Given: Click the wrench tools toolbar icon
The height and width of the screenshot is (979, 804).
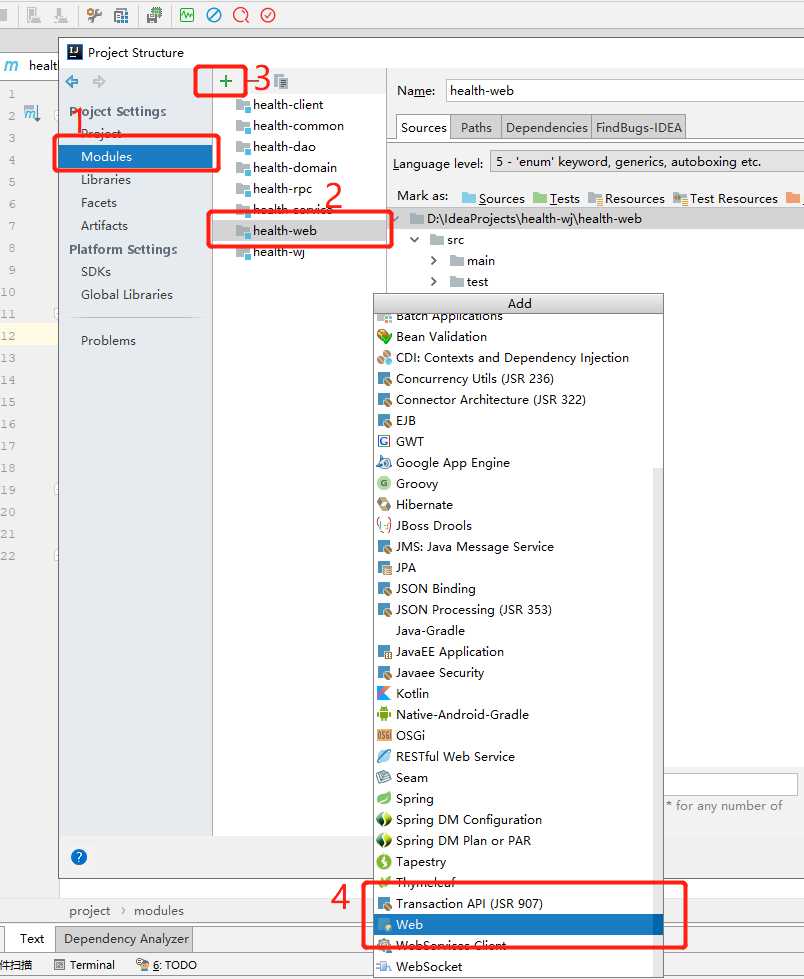Looking at the screenshot, I should point(94,15).
